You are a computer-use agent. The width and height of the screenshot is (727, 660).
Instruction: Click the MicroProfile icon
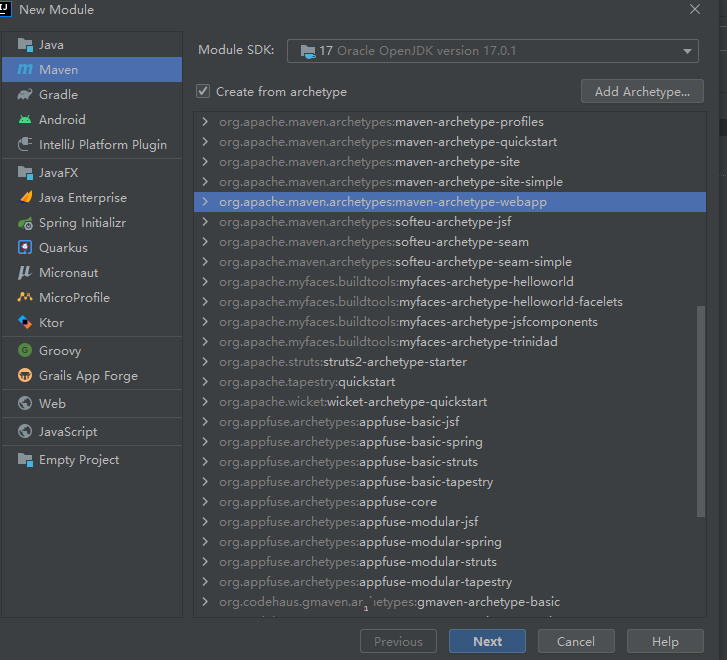coord(25,297)
